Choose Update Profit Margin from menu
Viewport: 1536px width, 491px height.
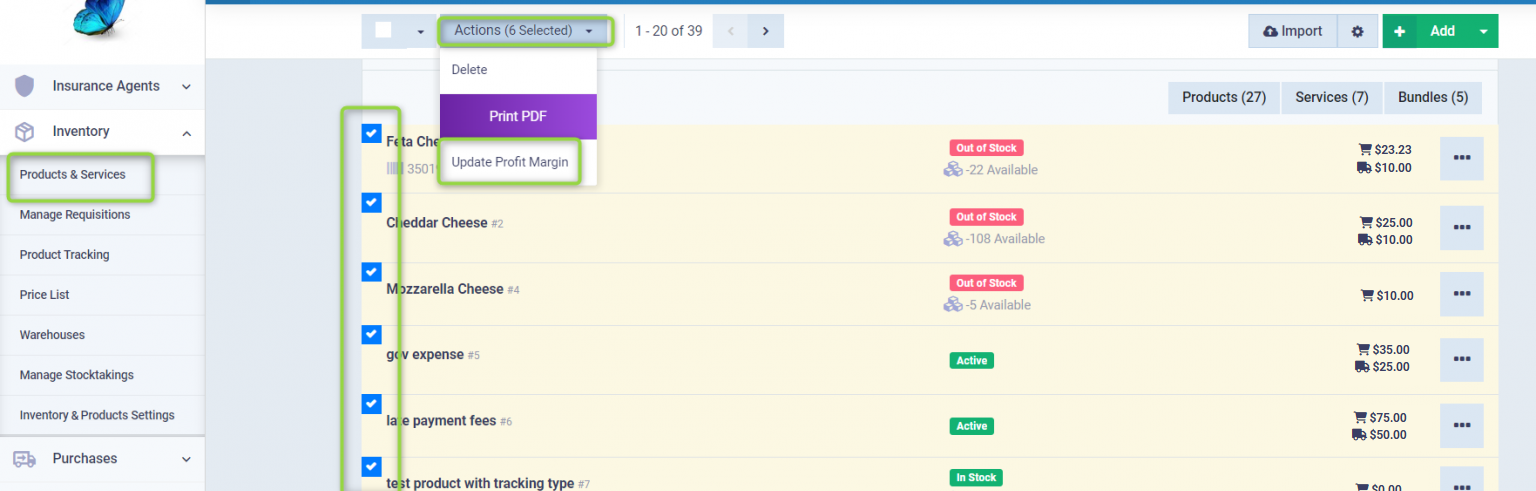pos(510,162)
